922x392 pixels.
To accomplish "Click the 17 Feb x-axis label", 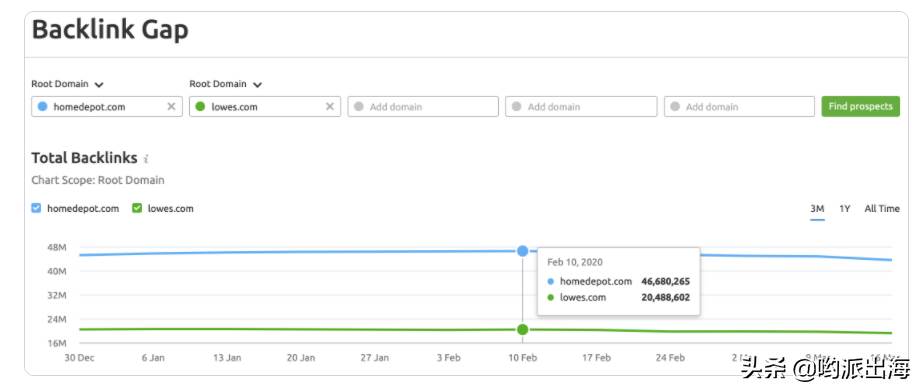I will coord(596,357).
